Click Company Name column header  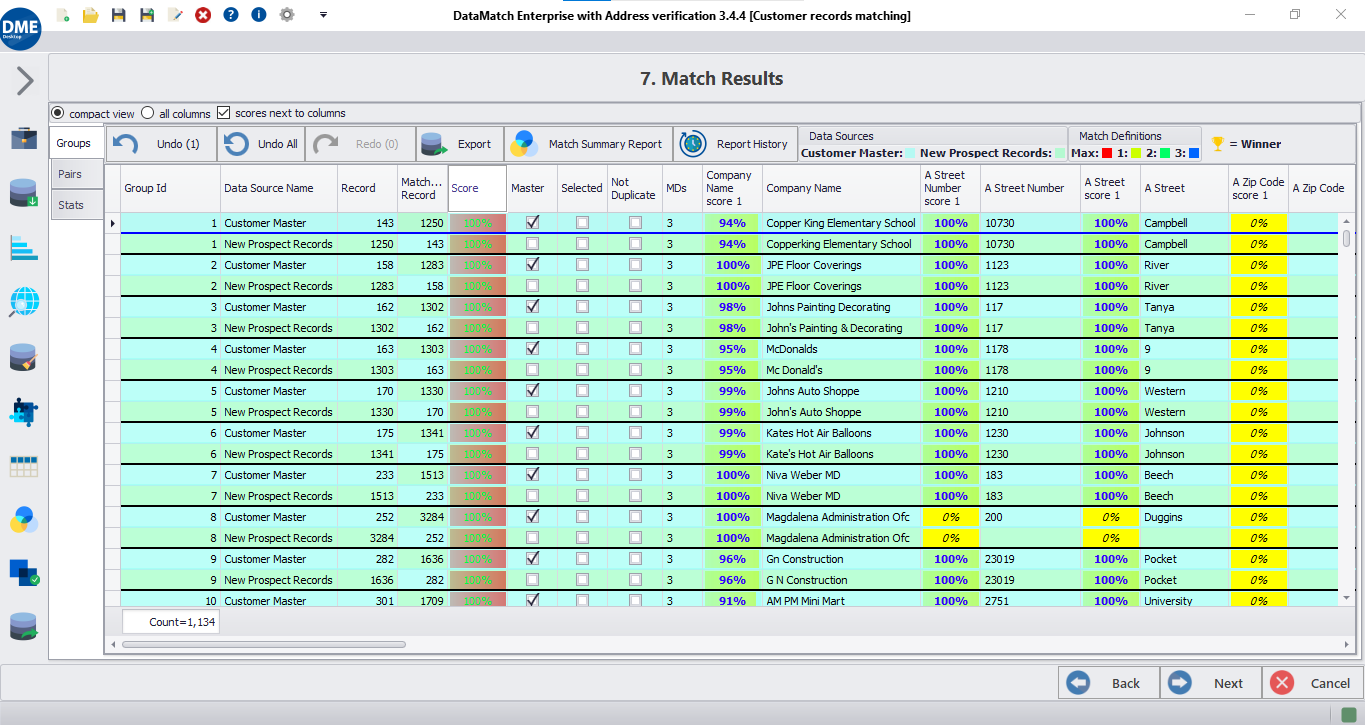(840, 188)
